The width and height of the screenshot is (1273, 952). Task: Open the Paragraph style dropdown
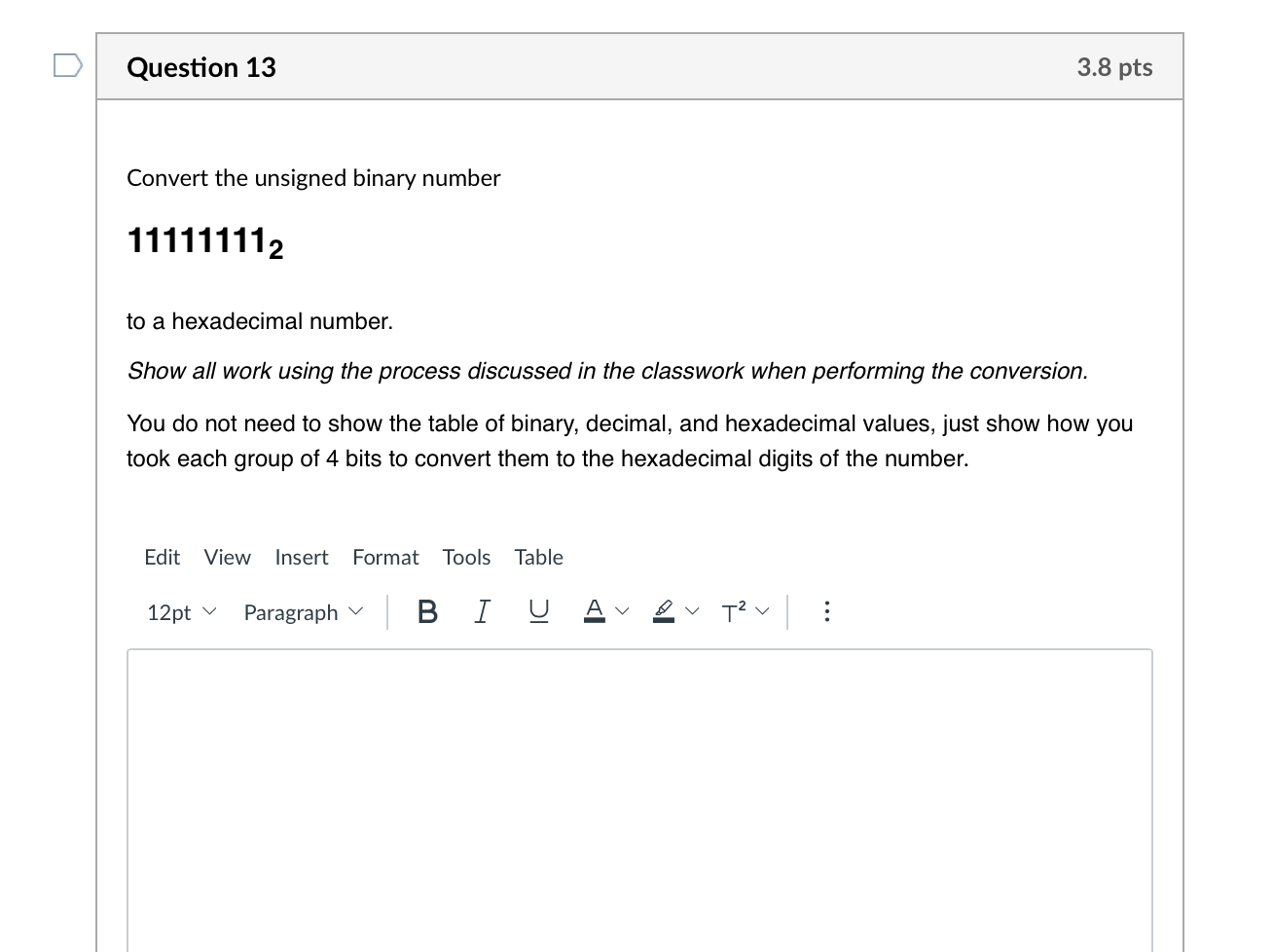[303, 611]
